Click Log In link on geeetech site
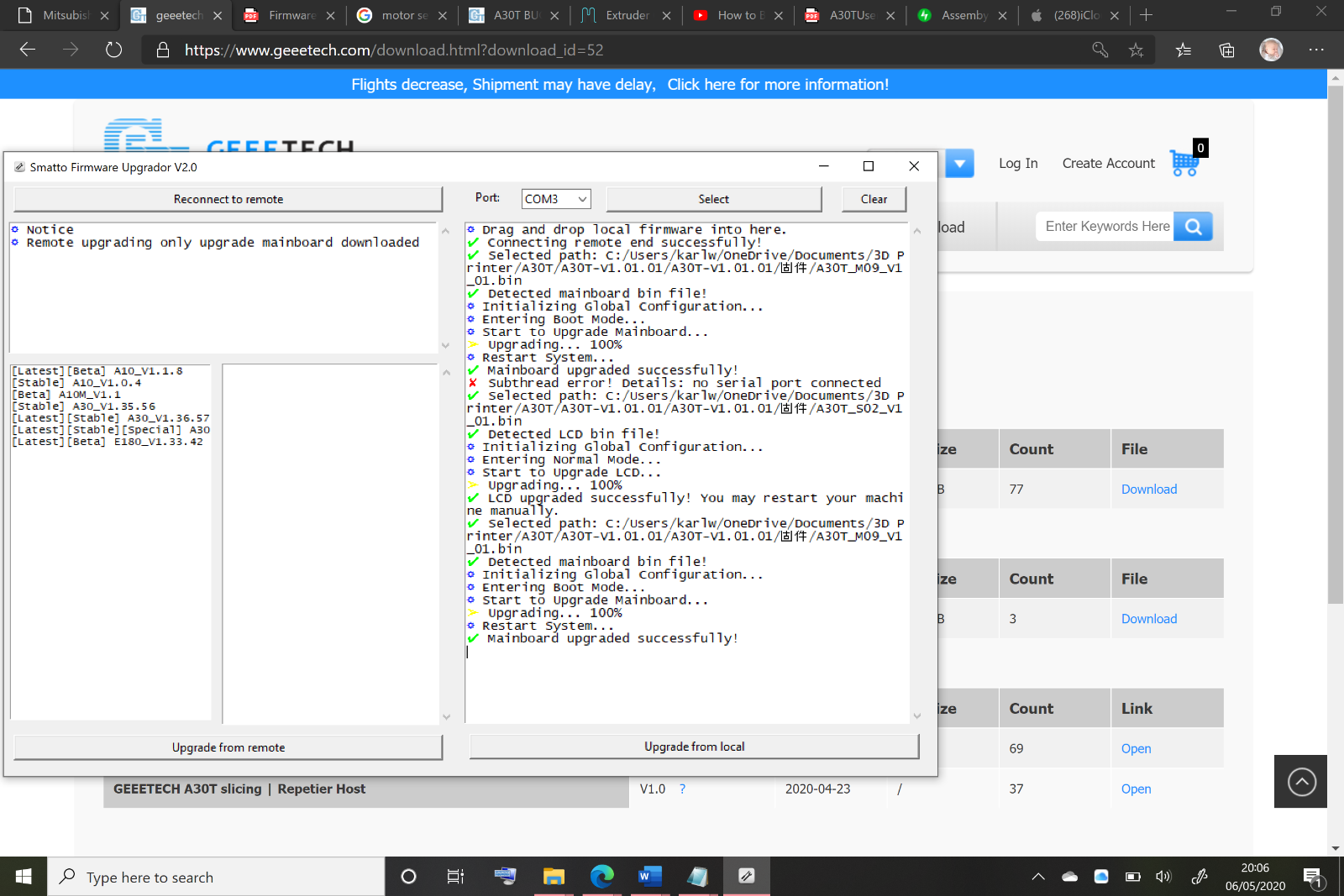 pos(1018,164)
